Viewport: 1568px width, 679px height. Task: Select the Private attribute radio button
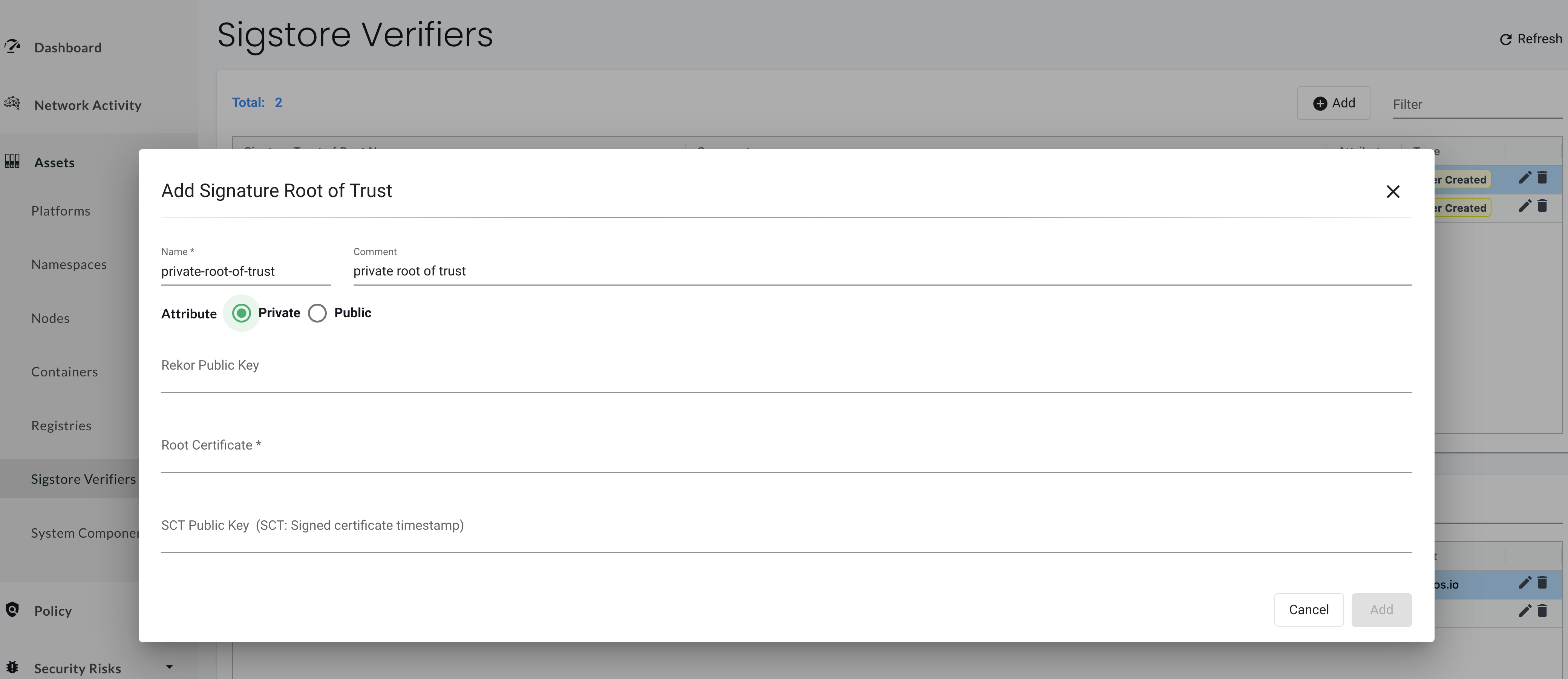coord(242,314)
